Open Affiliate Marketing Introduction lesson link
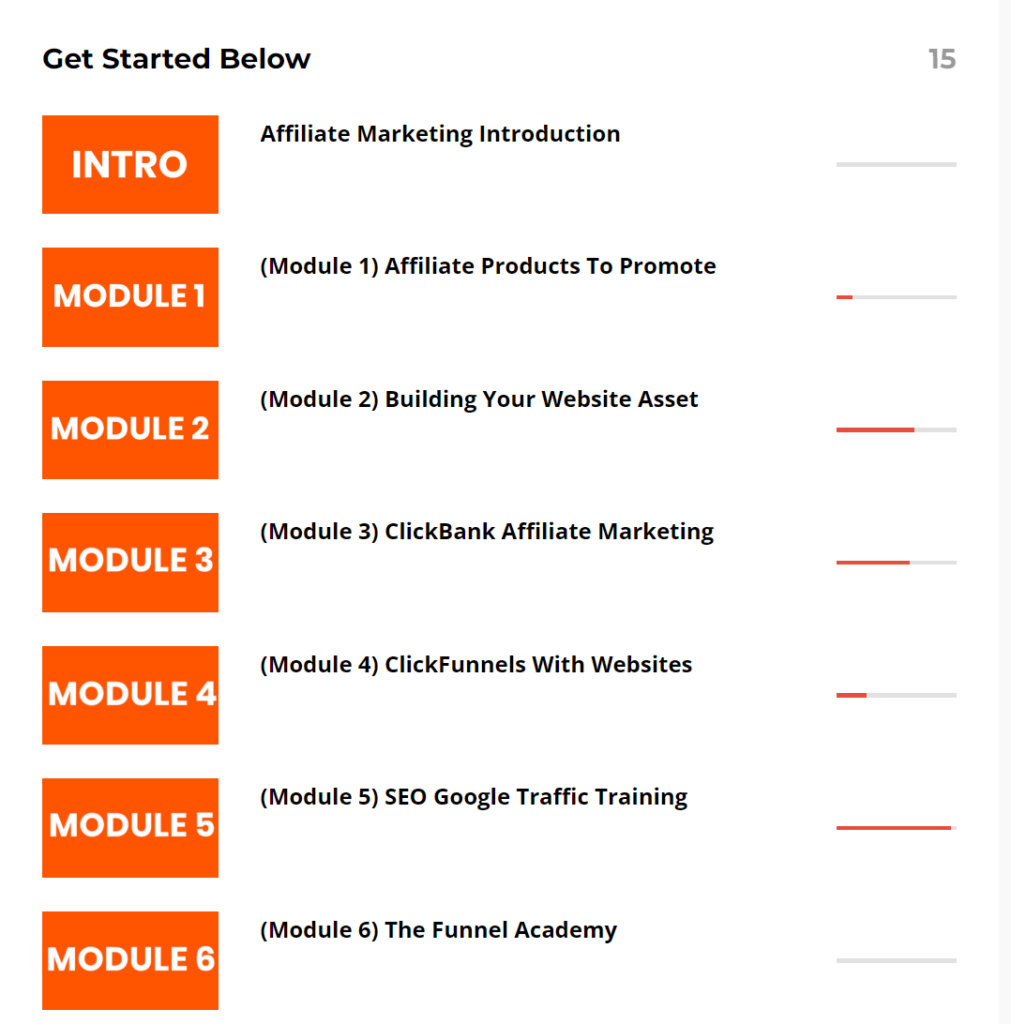The image size is (1011, 1024). (440, 134)
